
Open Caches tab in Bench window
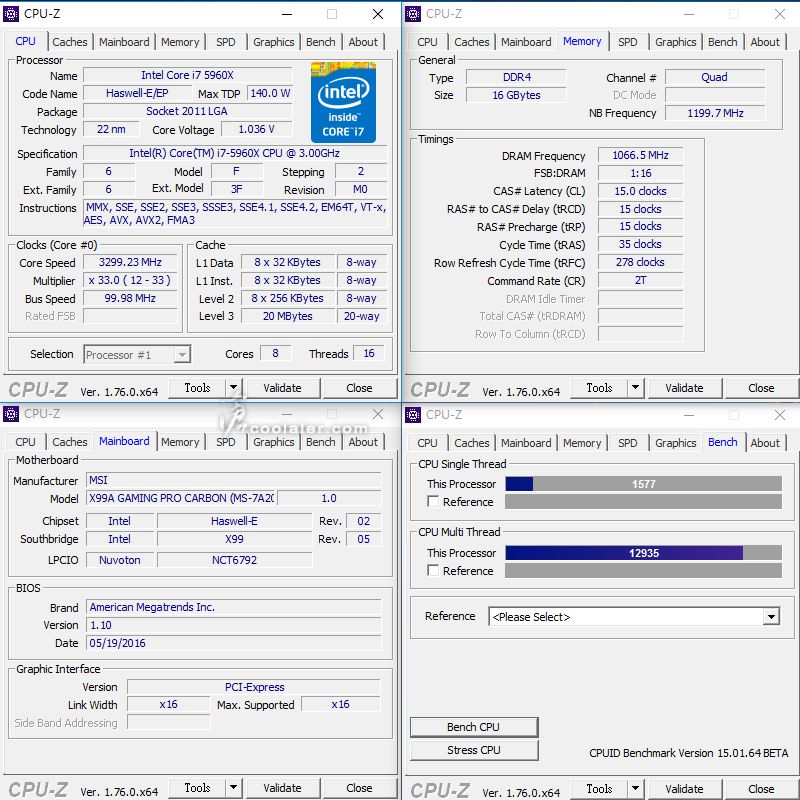click(x=472, y=443)
